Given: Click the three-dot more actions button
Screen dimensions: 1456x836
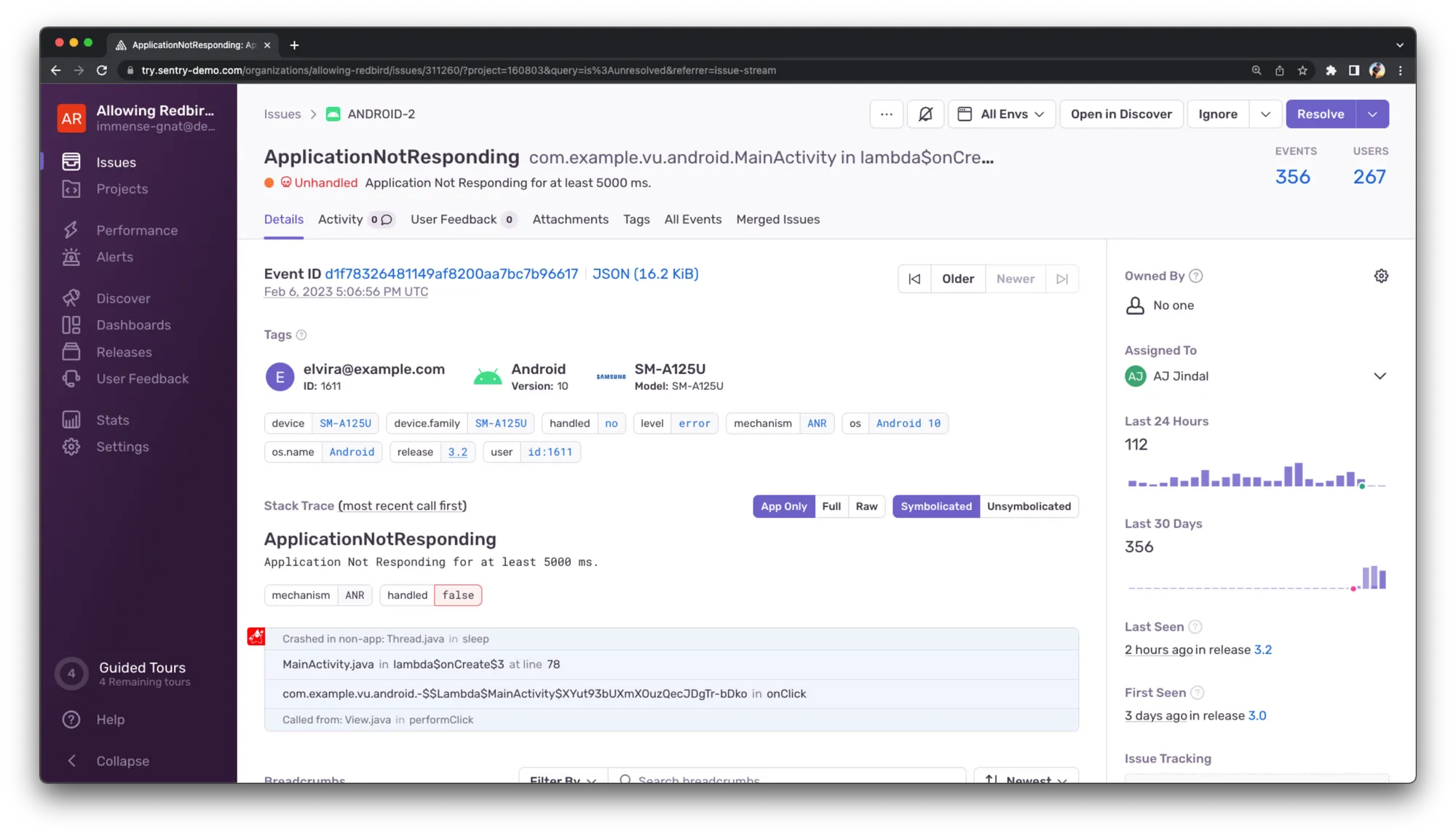Looking at the screenshot, I should [886, 114].
